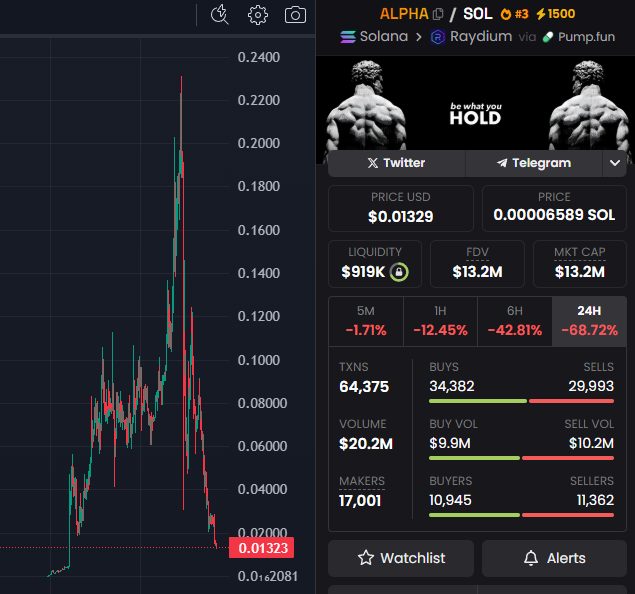Click the red 0.01323 current price label
This screenshot has height=594, width=635.
(261, 548)
